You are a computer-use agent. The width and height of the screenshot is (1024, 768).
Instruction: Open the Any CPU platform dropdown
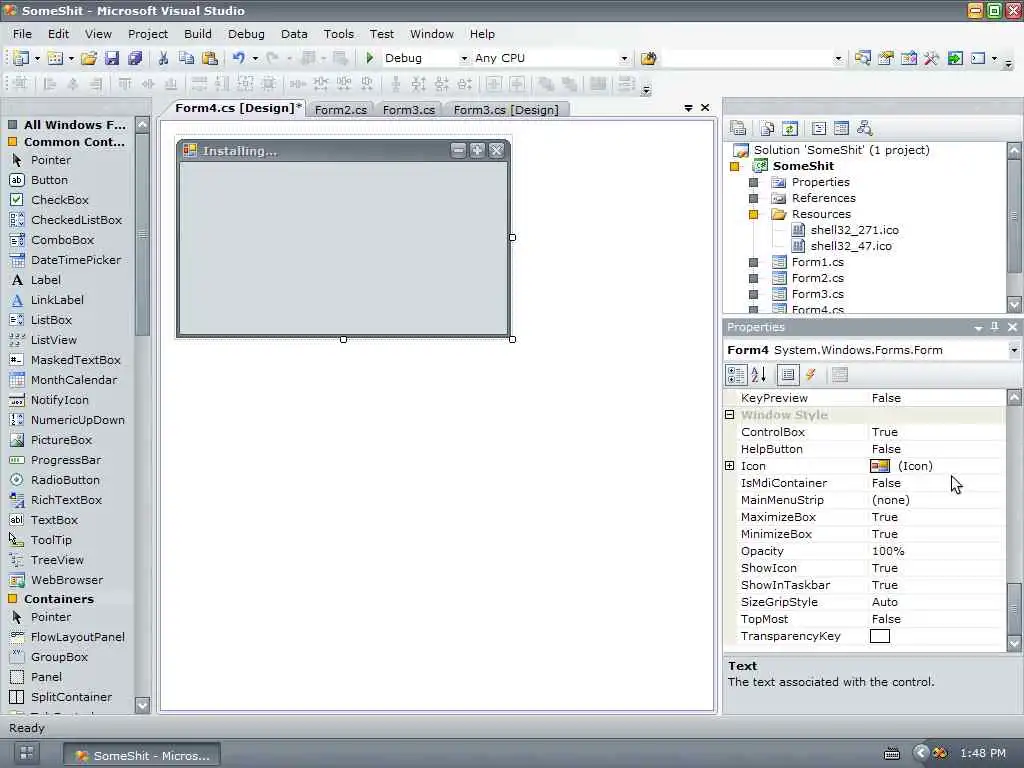pos(624,58)
